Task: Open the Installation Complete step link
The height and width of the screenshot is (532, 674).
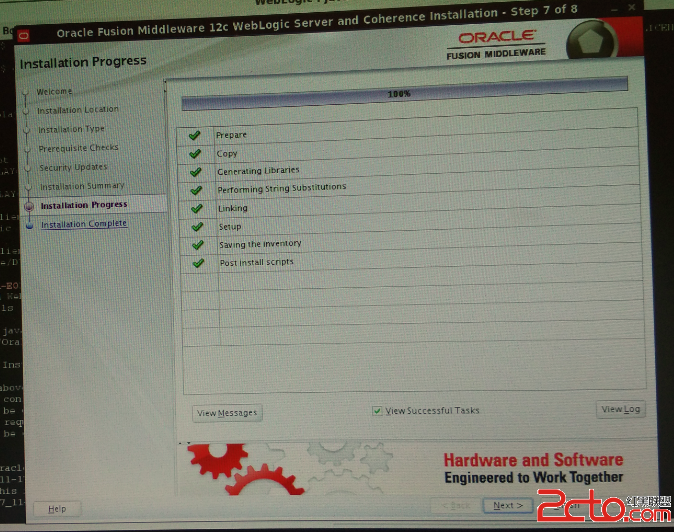Action: point(84,224)
